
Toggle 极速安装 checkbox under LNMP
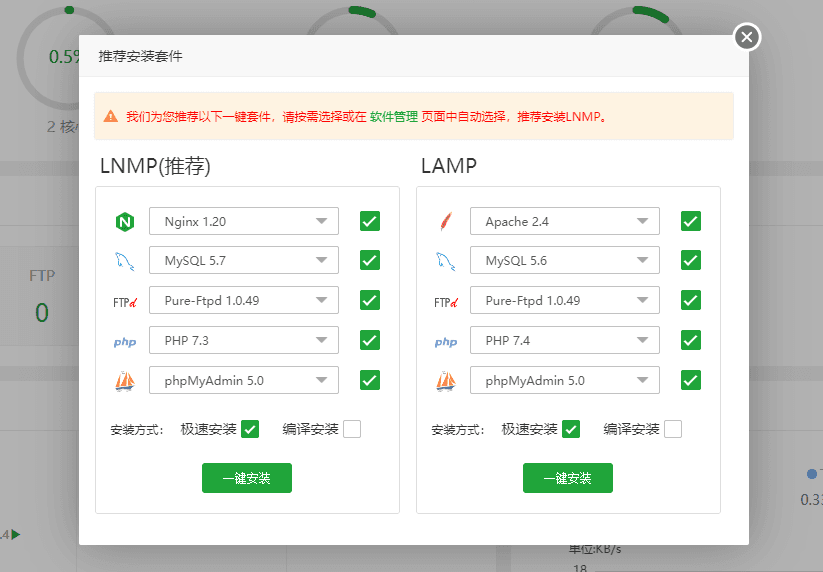pos(250,429)
